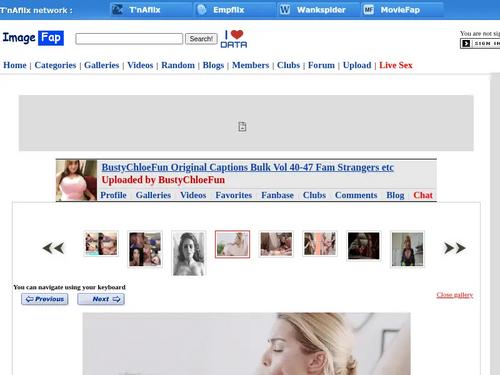
Task: Click the Previous navigation button
Action: (x=45, y=299)
